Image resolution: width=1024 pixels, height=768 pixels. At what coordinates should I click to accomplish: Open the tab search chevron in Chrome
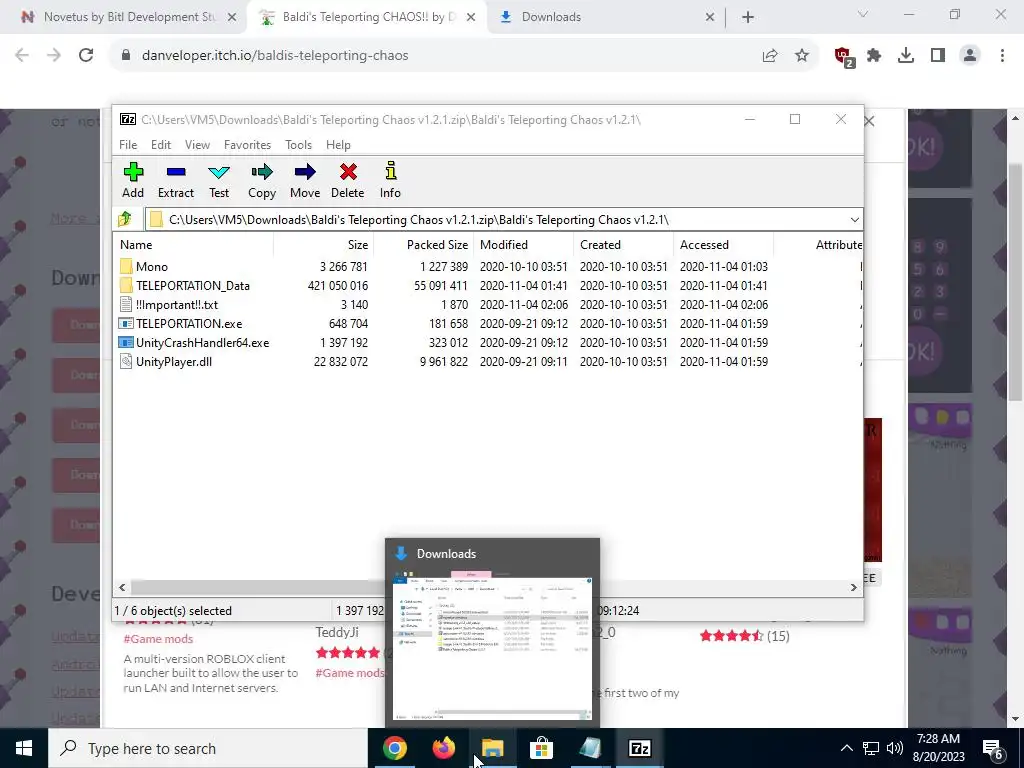pos(863,14)
